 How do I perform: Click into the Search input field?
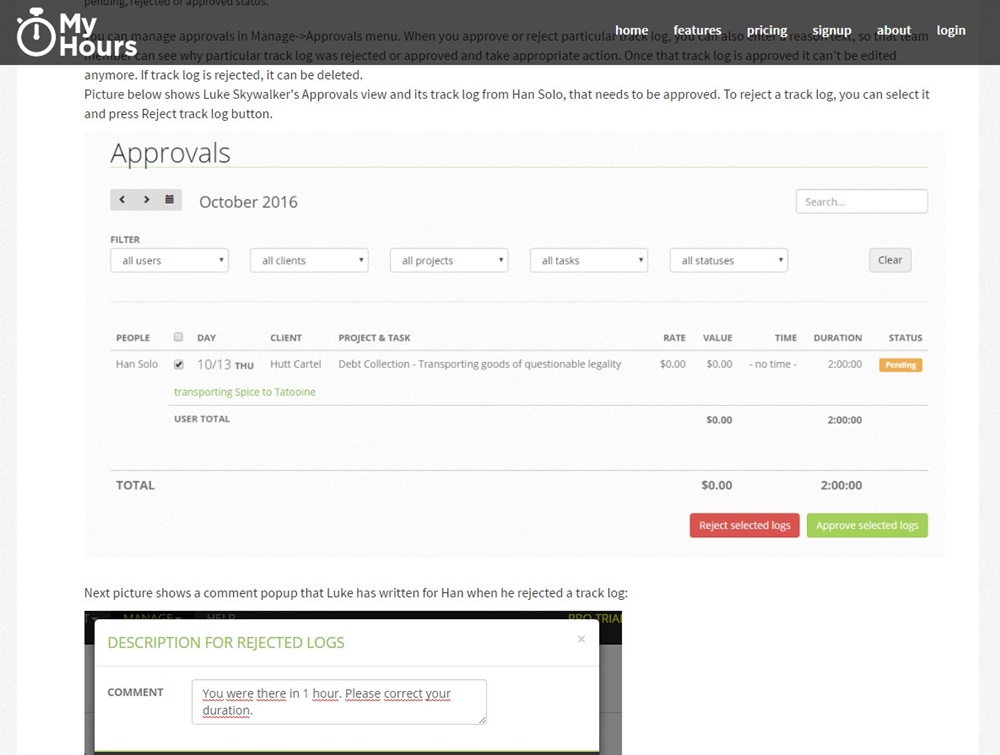pos(861,202)
